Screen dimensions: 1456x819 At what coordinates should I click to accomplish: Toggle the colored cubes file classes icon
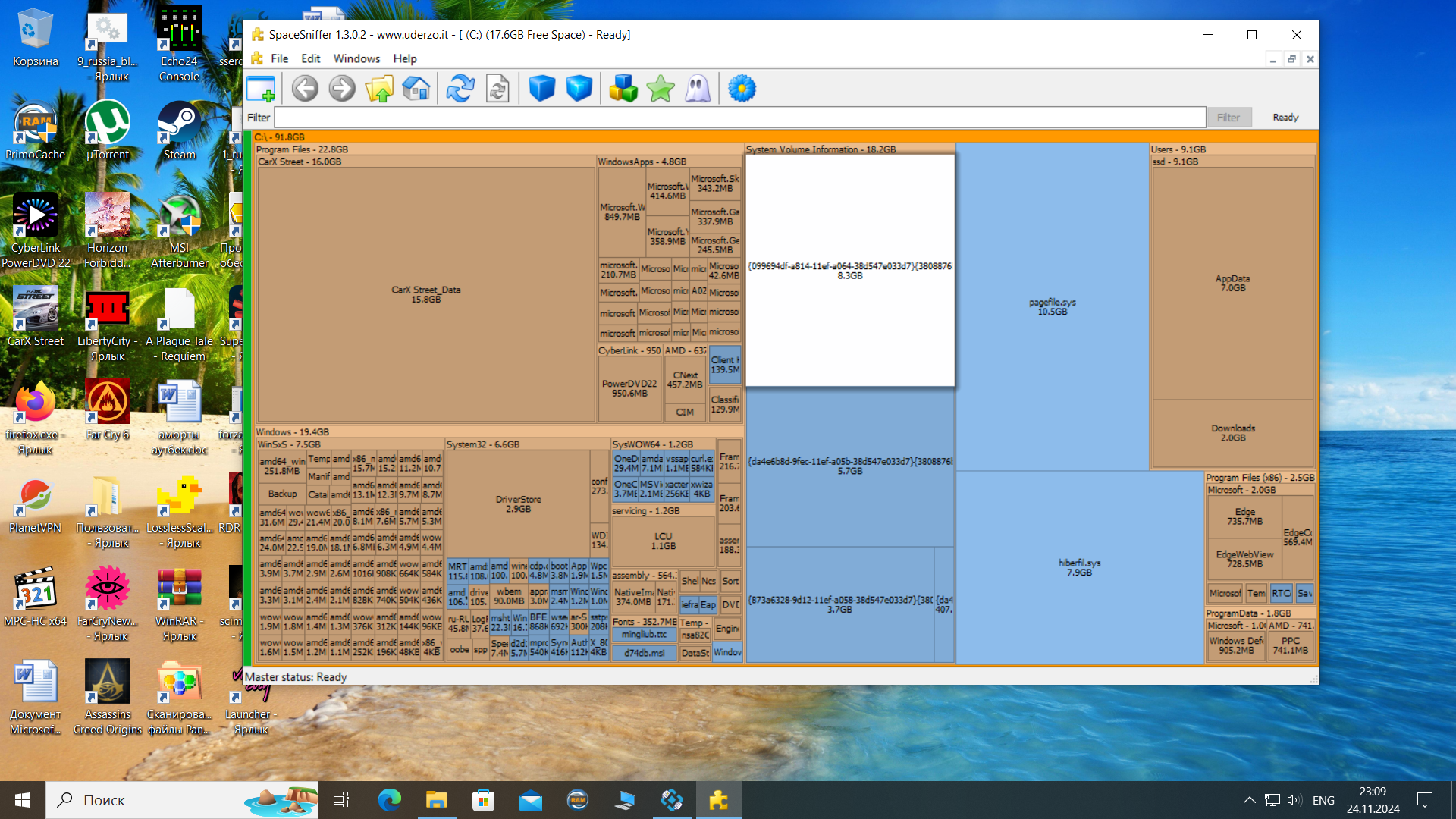pyautogui.click(x=623, y=89)
